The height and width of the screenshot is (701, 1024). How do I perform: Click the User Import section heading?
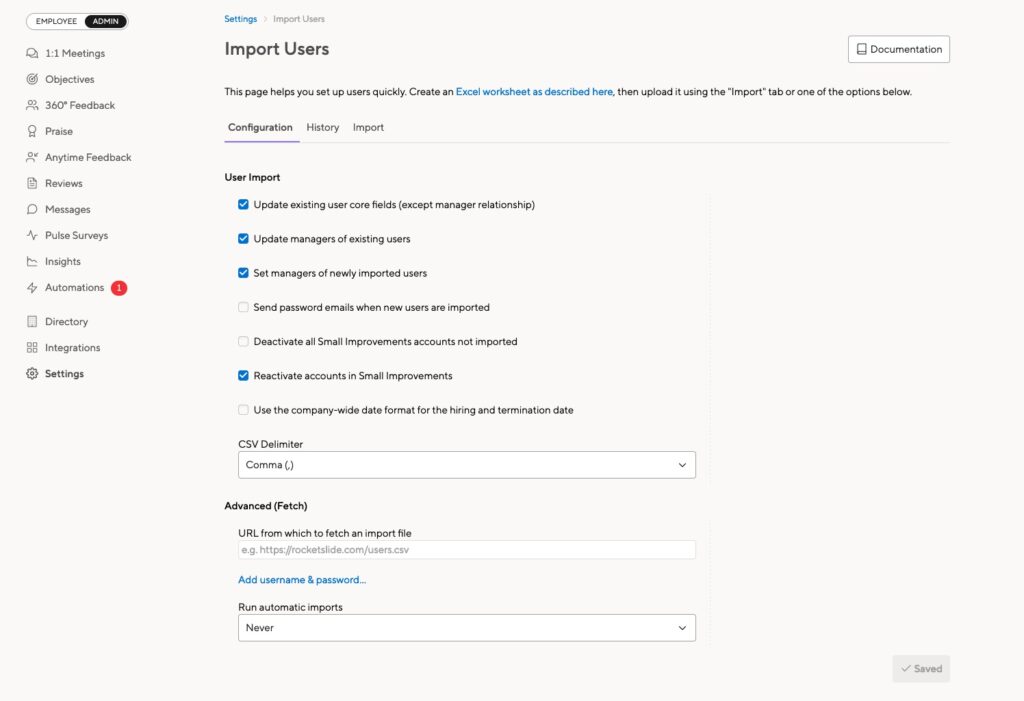click(252, 177)
